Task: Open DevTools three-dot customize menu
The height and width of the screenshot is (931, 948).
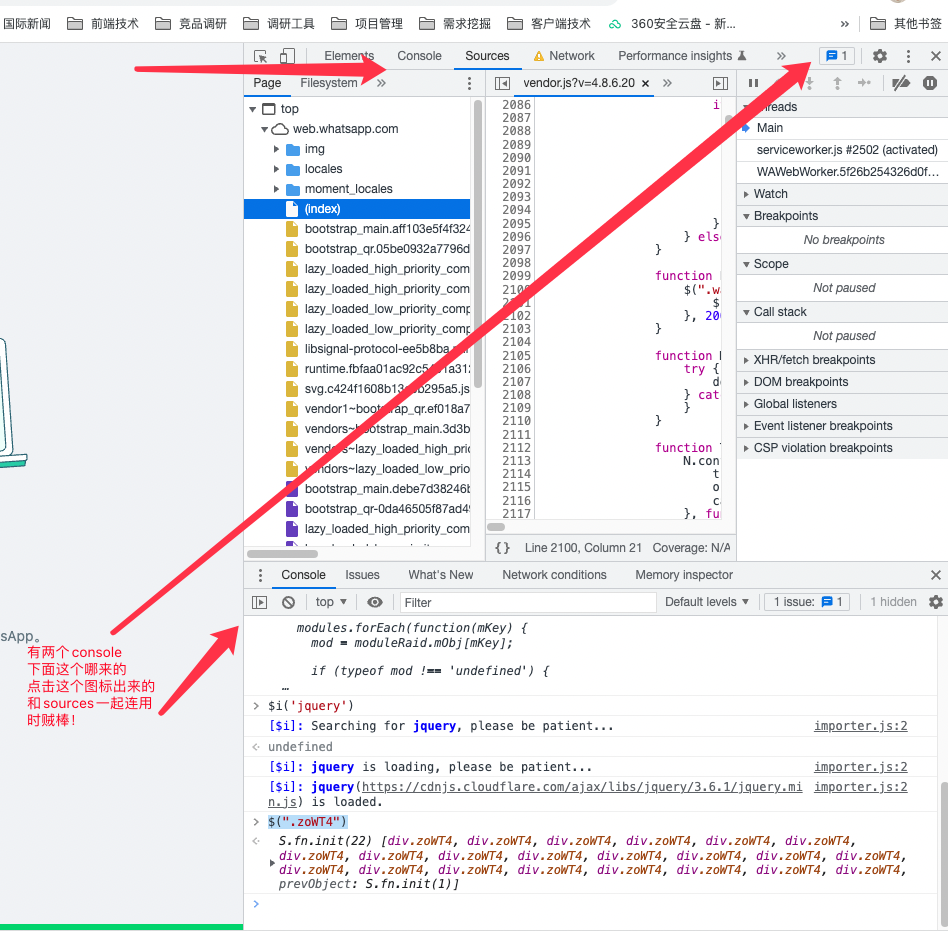Action: point(908,56)
